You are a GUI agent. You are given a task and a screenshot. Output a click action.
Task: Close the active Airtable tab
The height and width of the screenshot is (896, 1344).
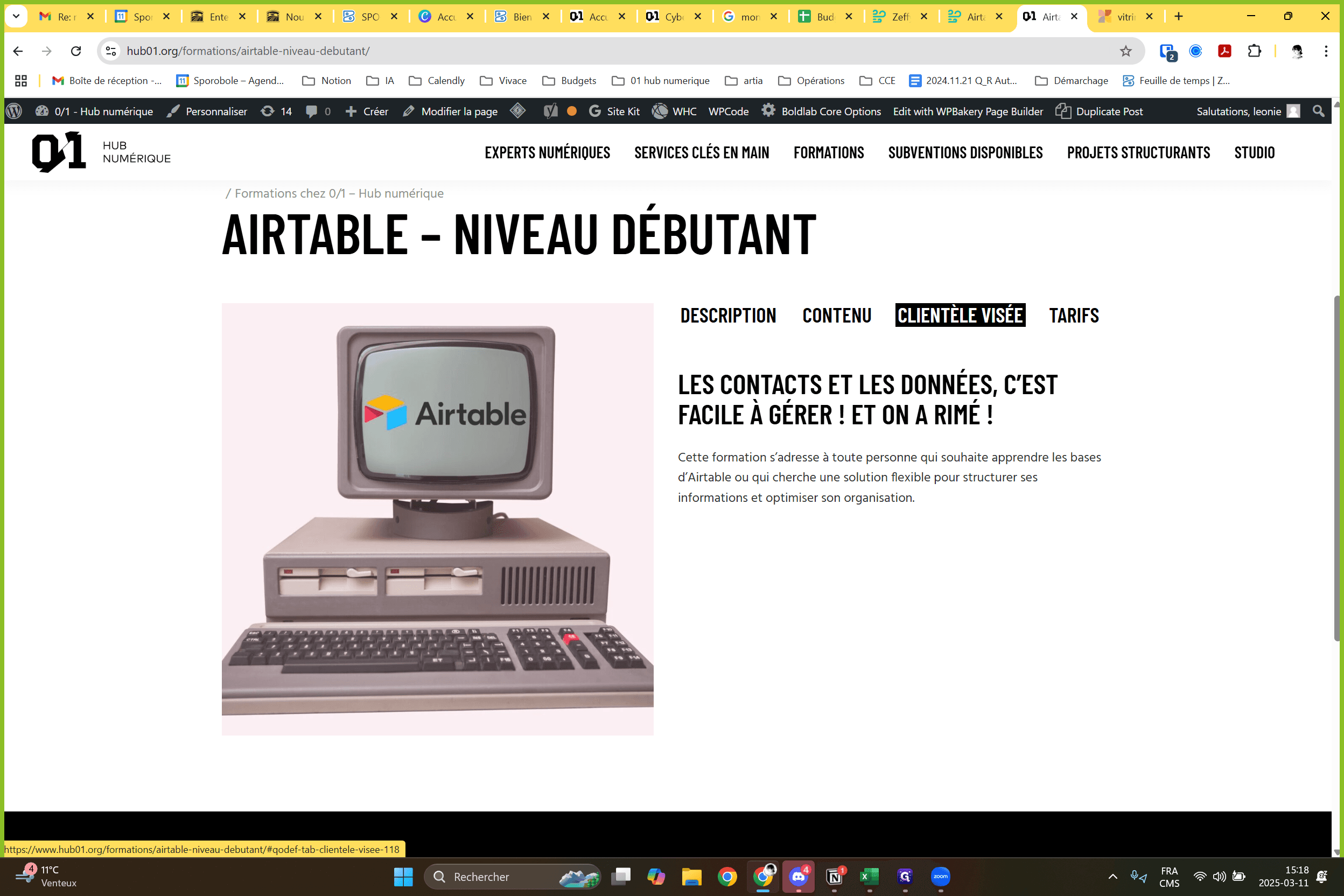(x=1074, y=16)
